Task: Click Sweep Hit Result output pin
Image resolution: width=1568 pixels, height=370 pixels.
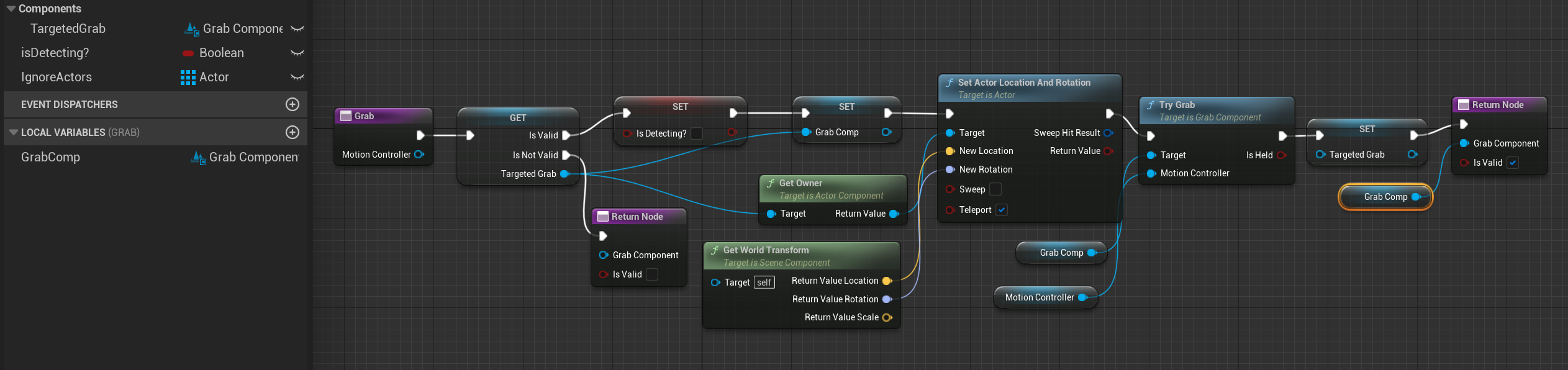Action: point(1108,133)
